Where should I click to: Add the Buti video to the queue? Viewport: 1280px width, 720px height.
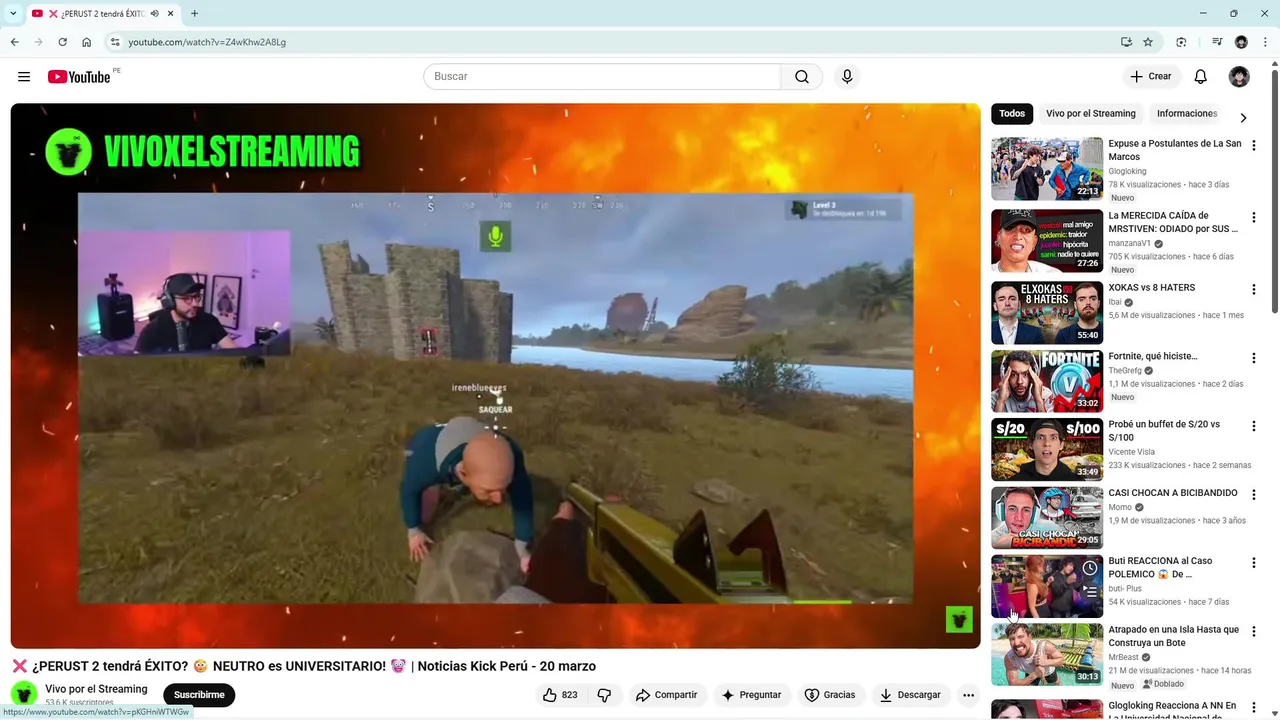click(x=1089, y=592)
